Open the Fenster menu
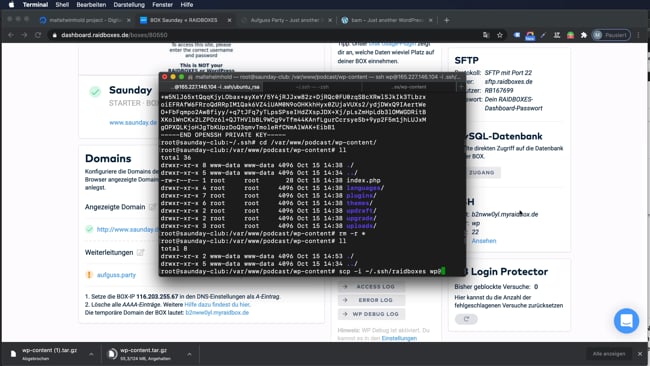This screenshot has height=366, width=650. coord(162,5)
